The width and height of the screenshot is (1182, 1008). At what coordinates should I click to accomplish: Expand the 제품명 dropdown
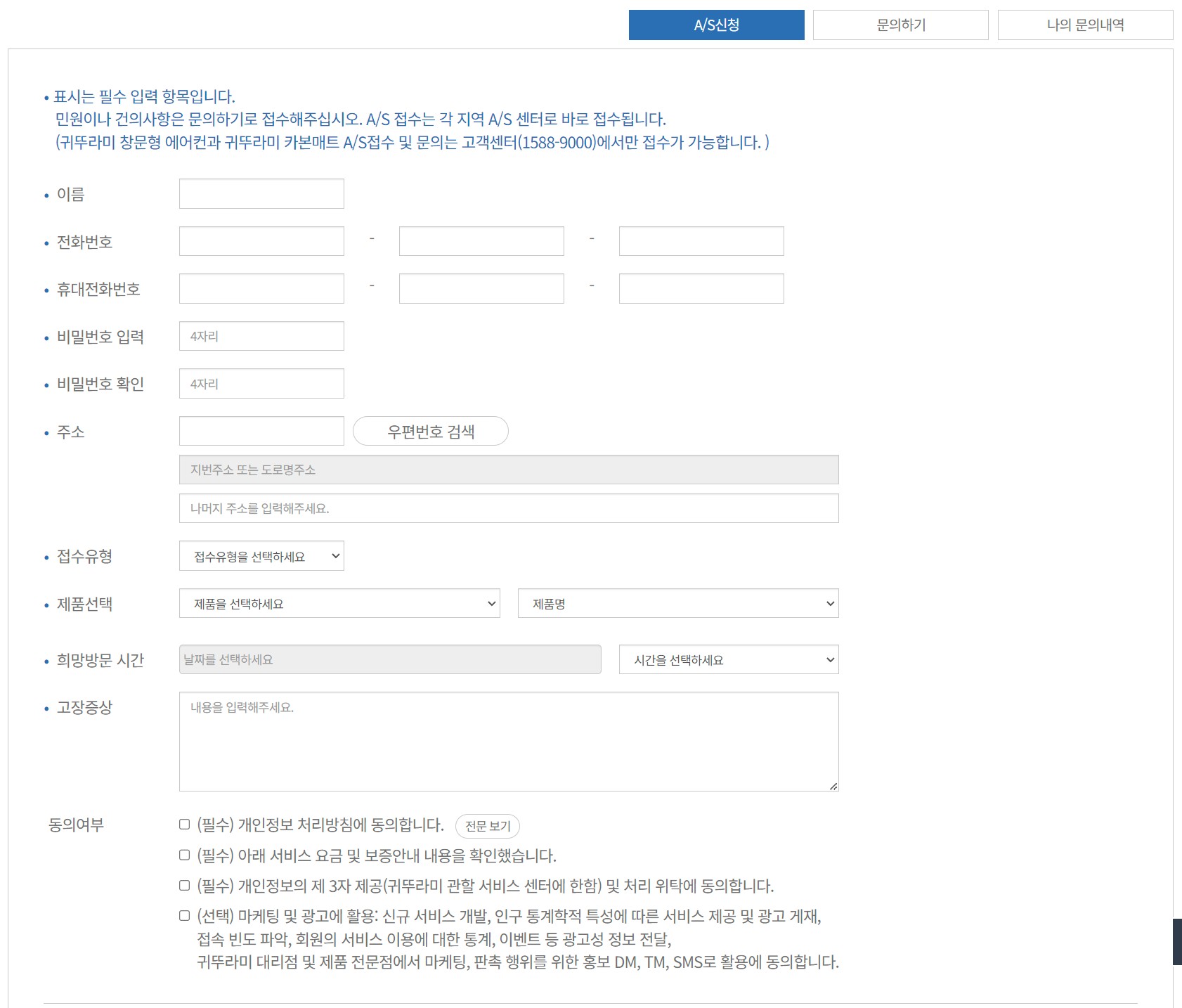click(x=677, y=603)
